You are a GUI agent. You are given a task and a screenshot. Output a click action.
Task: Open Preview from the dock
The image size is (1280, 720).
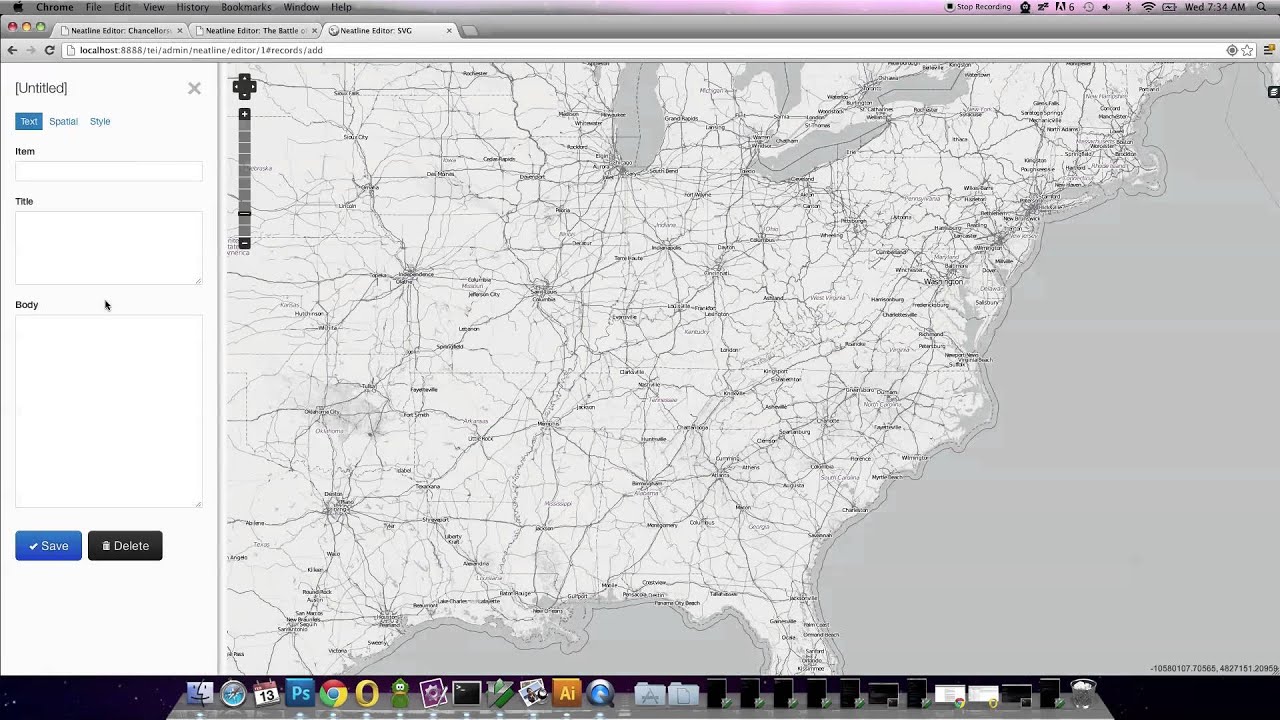click(533, 693)
